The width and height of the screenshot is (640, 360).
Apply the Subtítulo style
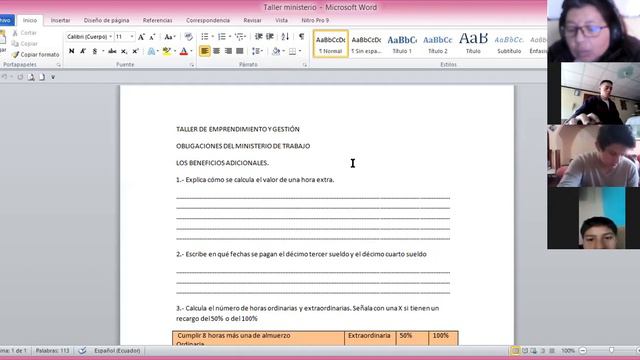coord(509,44)
